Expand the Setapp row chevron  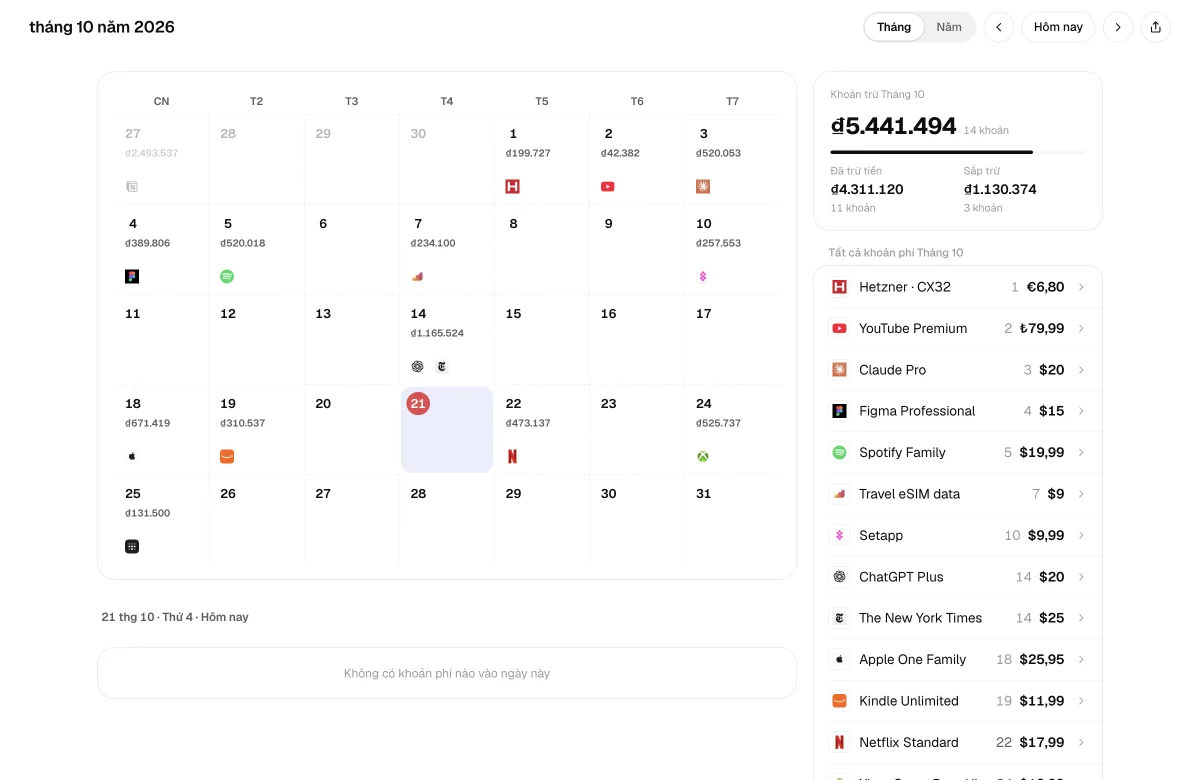(1081, 535)
